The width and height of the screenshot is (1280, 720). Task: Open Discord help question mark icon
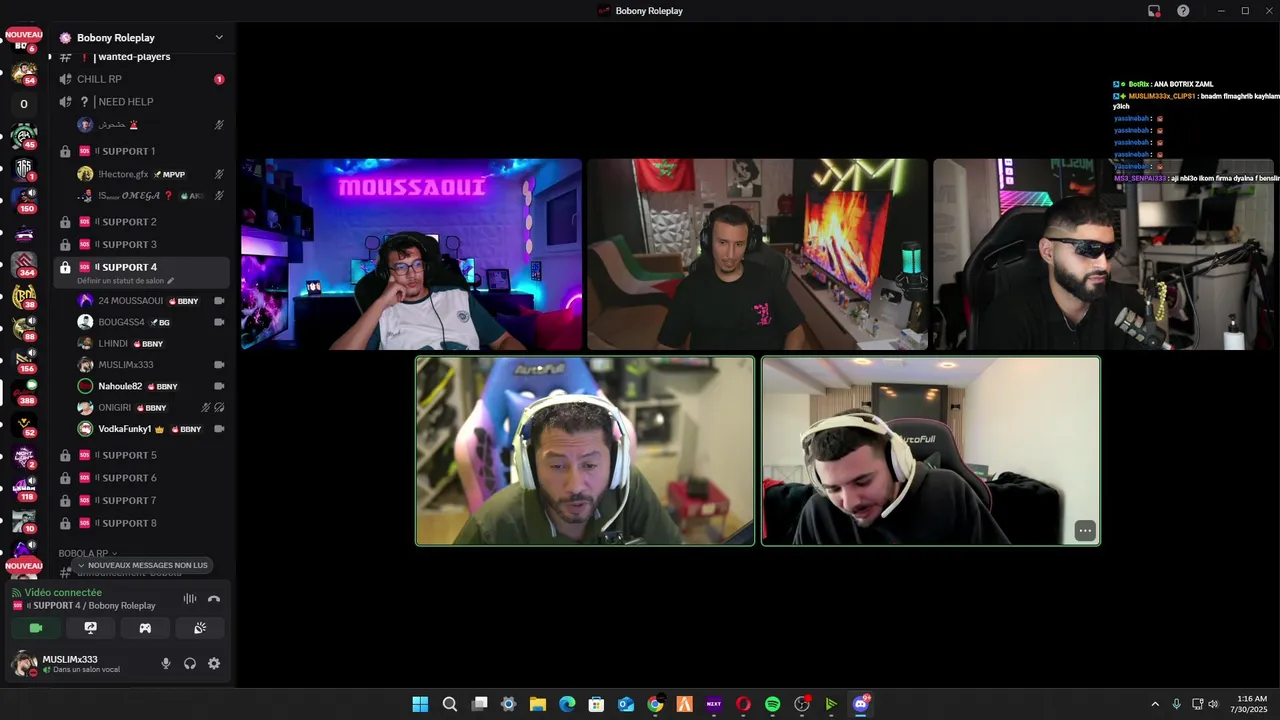click(x=1183, y=11)
